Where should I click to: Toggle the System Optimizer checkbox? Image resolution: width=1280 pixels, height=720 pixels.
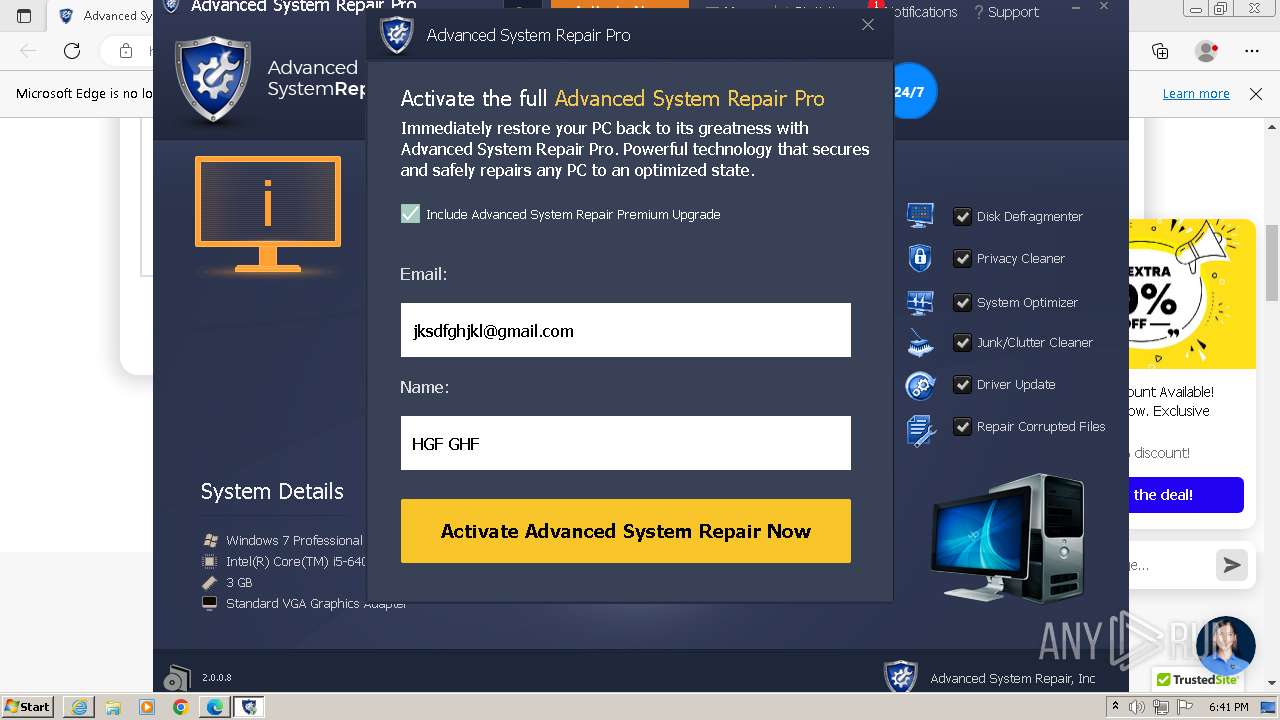point(962,302)
